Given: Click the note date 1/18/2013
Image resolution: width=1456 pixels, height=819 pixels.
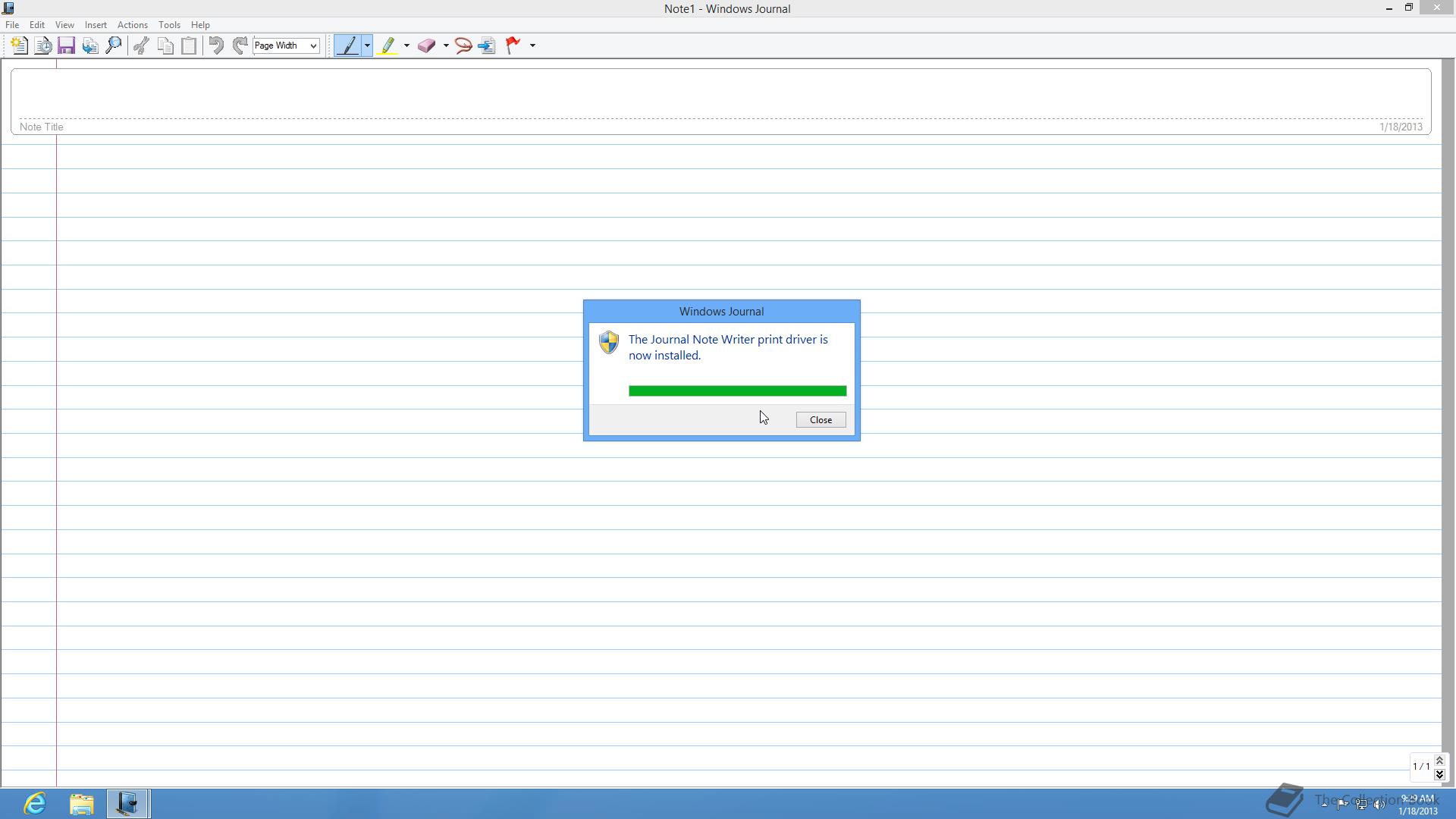Looking at the screenshot, I should [x=1401, y=127].
